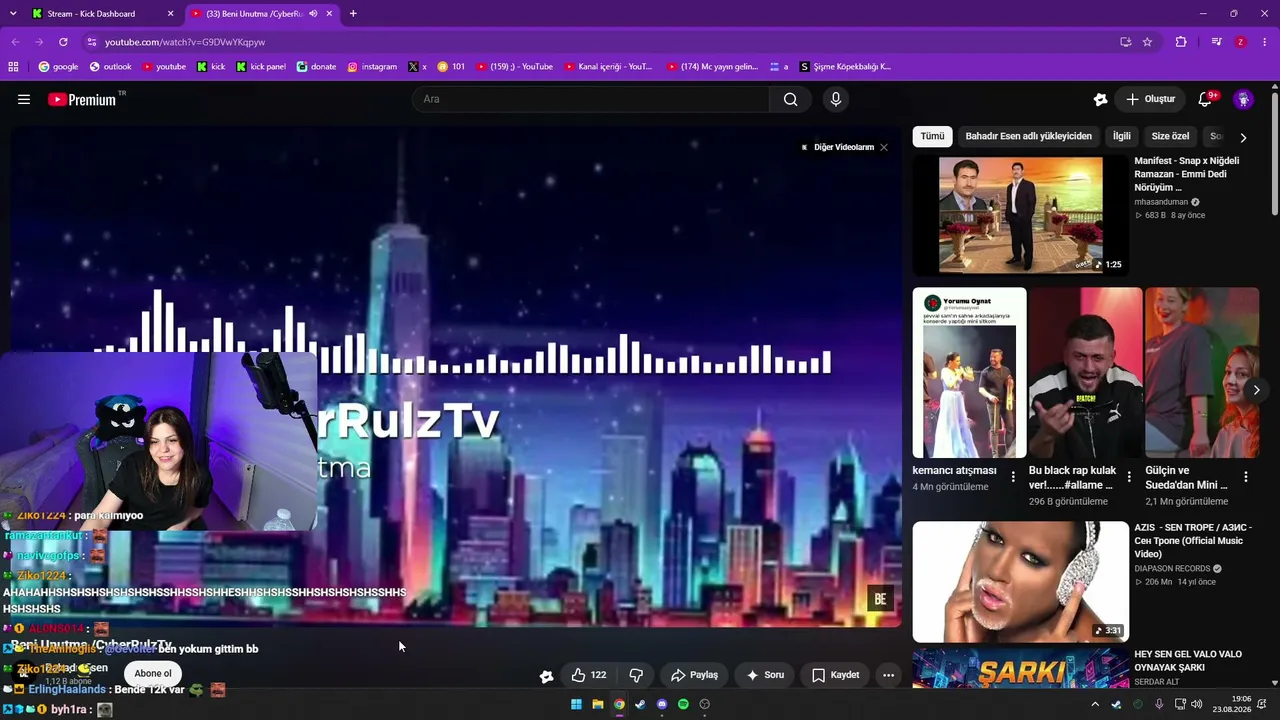Viewport: 1280px width, 720px height.
Task: Click the search magnifier button
Action: point(790,99)
